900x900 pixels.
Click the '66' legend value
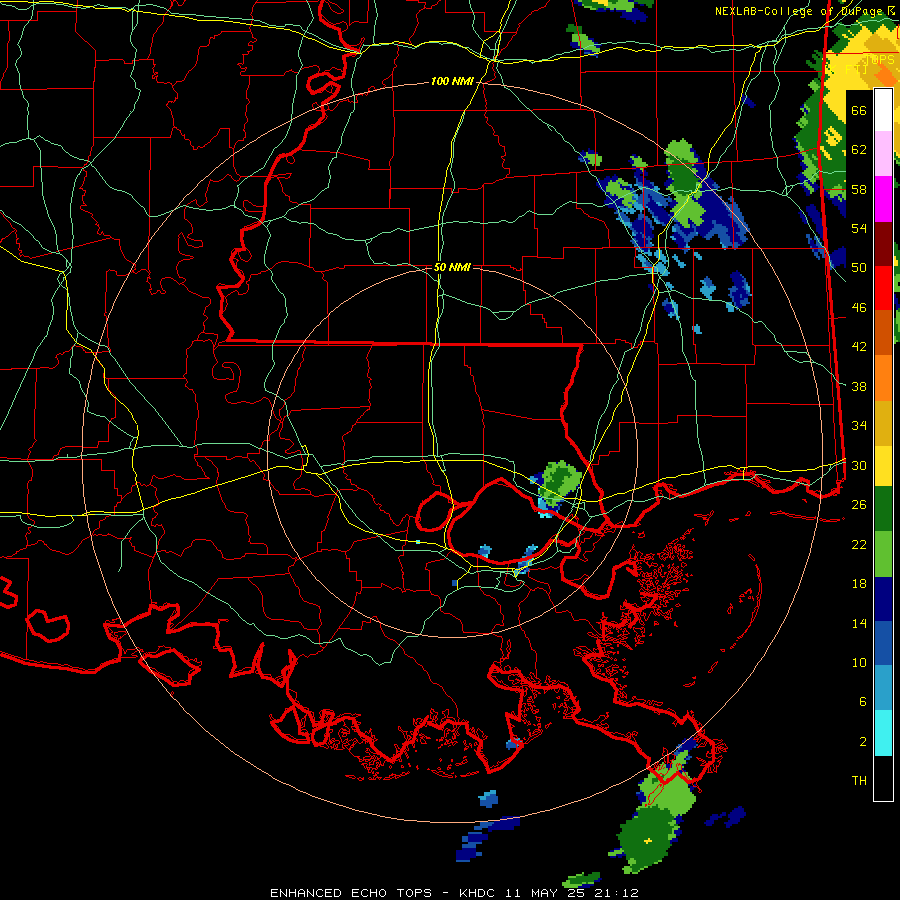click(859, 110)
